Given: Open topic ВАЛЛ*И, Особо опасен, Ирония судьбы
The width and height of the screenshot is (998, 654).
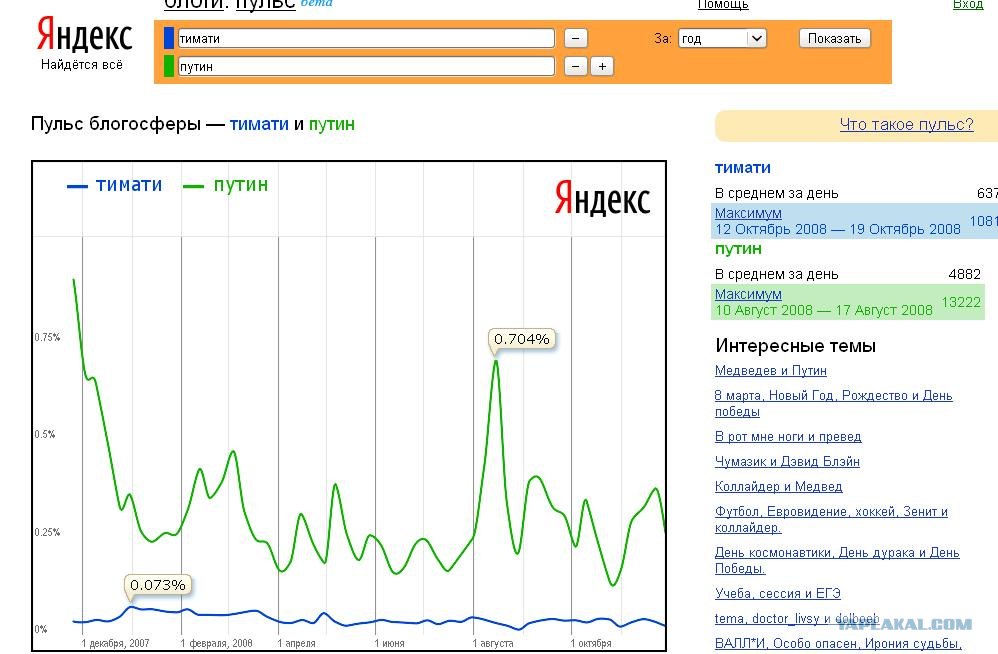Looking at the screenshot, I should tap(838, 643).
